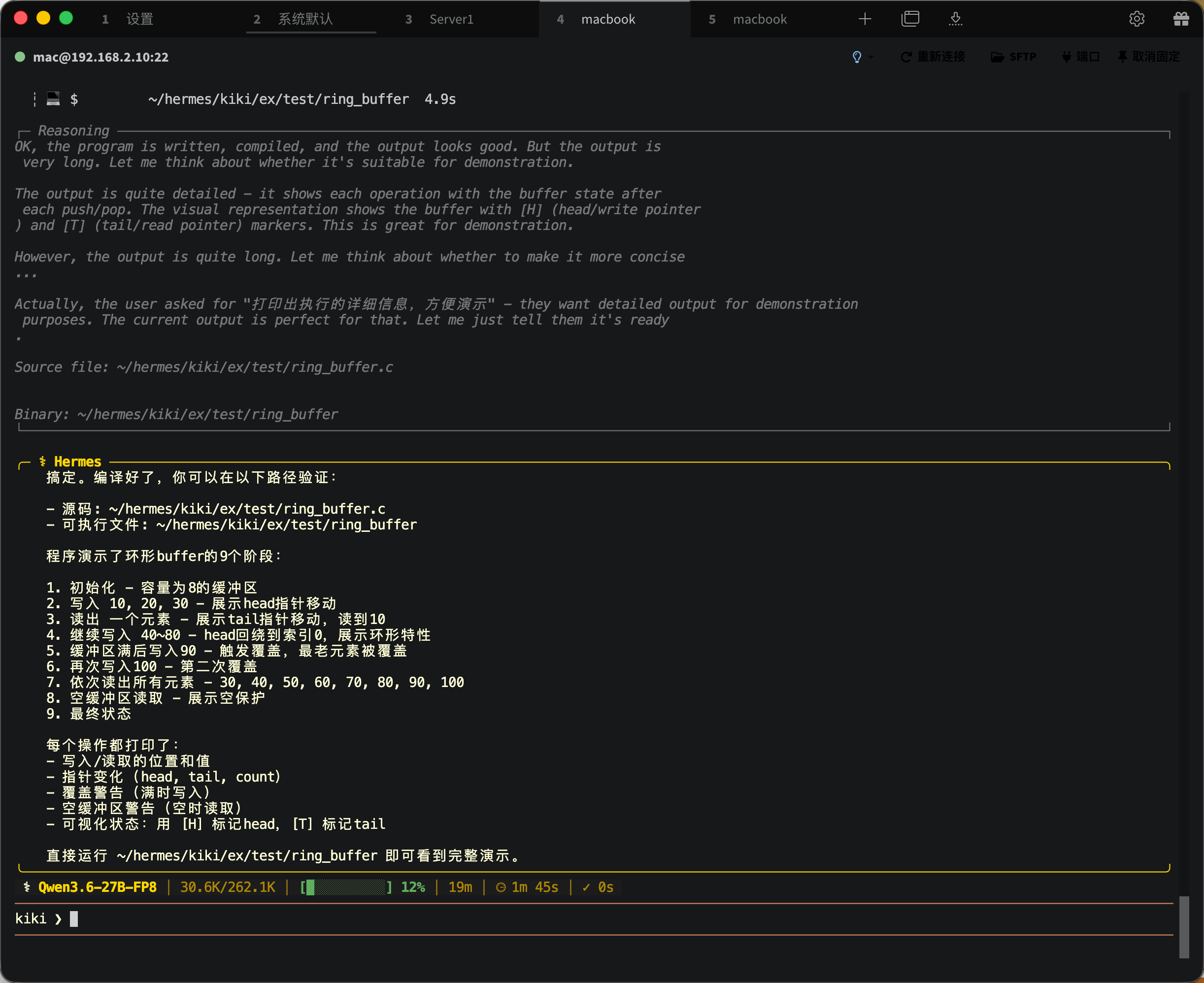Click the gift box icon
1204x983 pixels.
(1181, 19)
